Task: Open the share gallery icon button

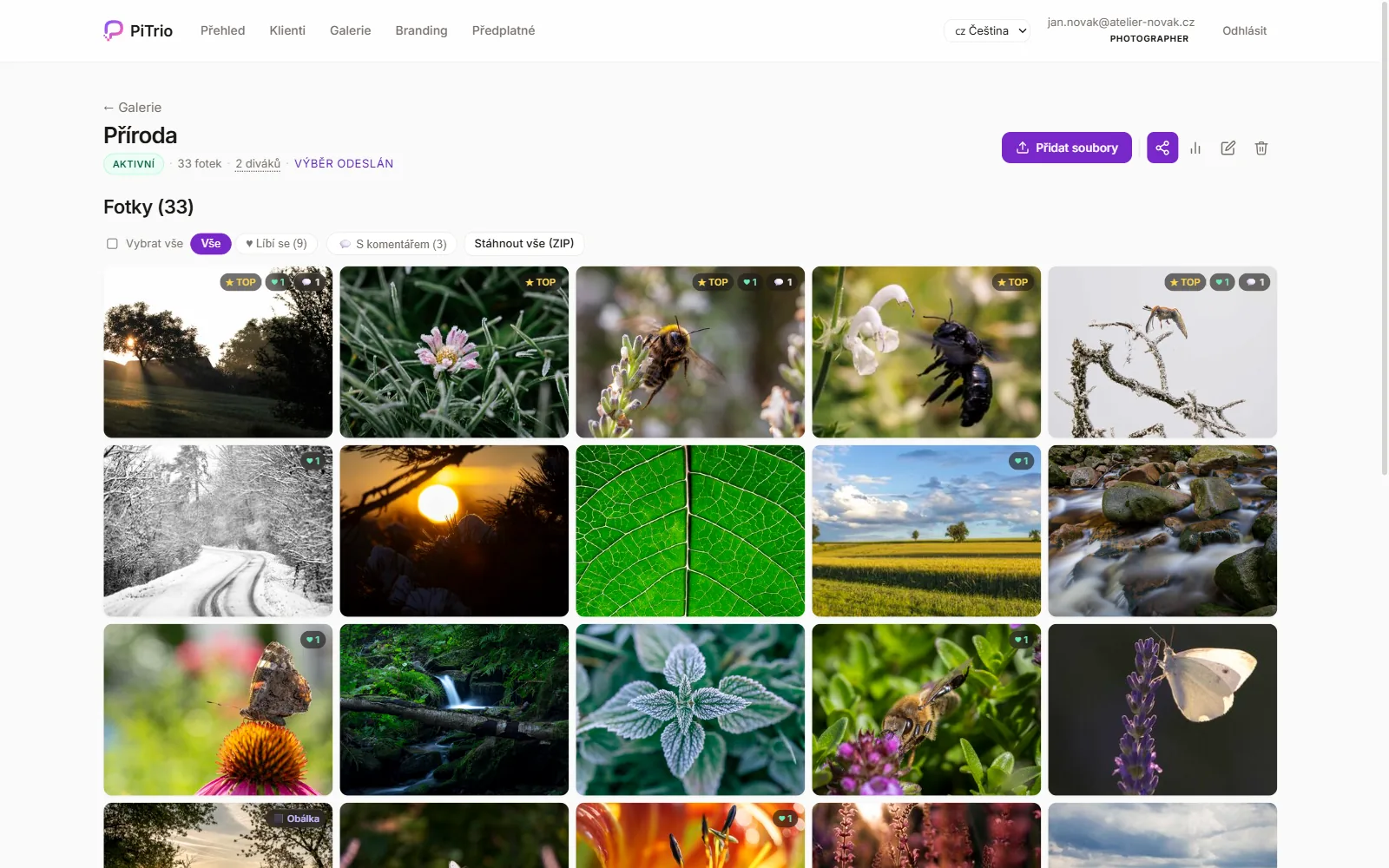Action: pos(1162,148)
